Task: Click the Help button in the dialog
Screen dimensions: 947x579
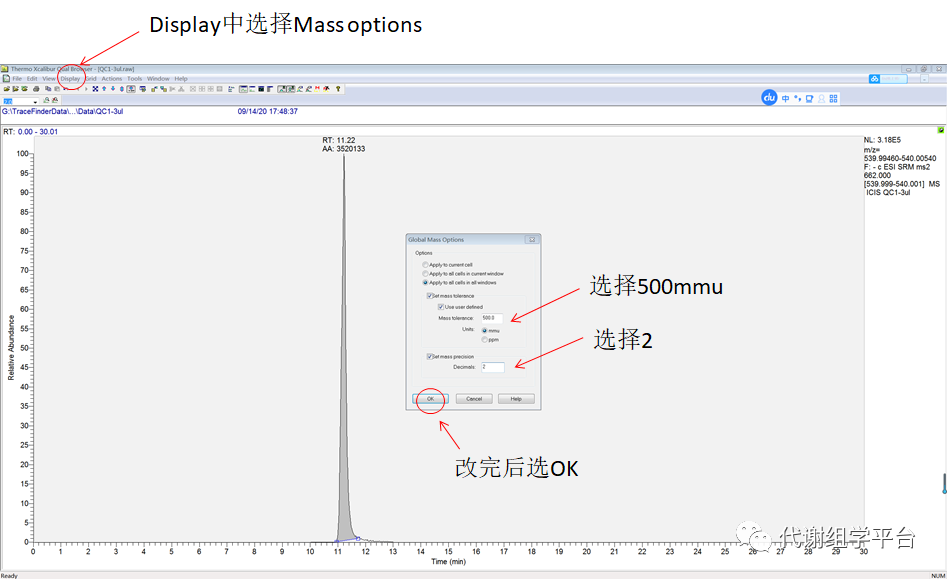Action: [x=516, y=399]
